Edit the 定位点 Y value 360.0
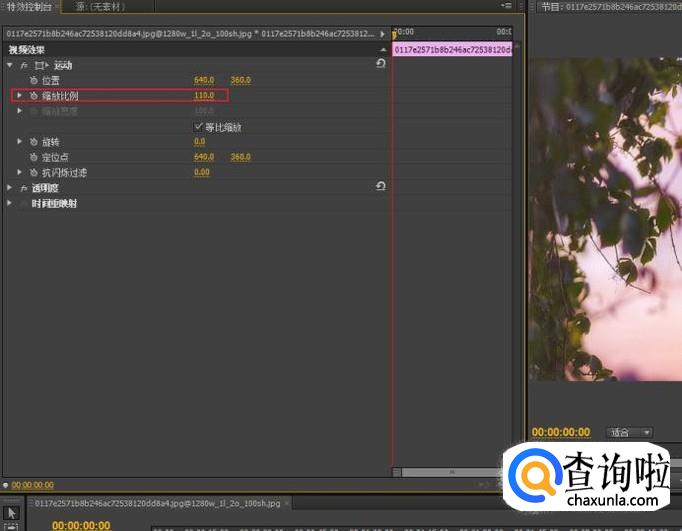This screenshot has height=531, width=682. [241, 157]
